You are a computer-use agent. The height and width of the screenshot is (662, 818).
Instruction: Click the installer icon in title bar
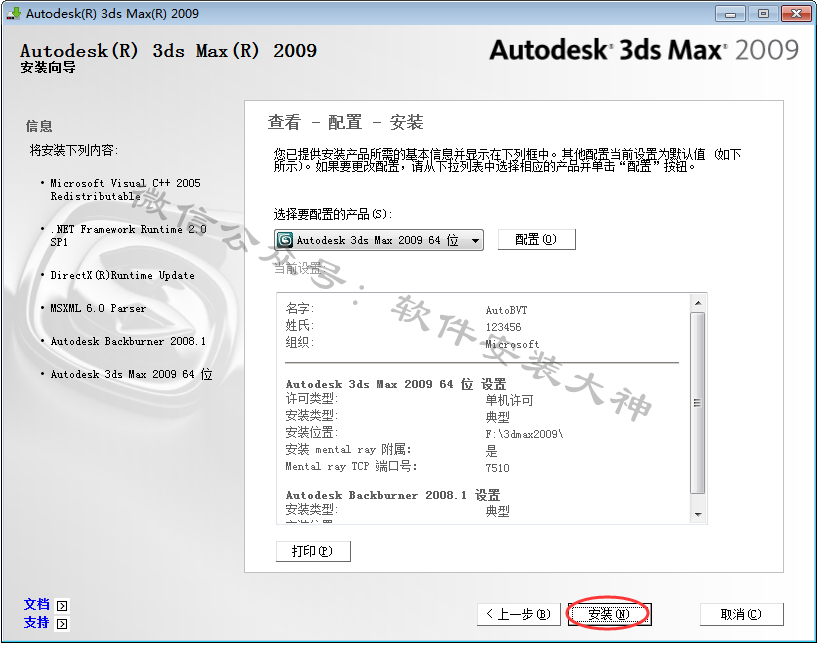(x=14, y=13)
